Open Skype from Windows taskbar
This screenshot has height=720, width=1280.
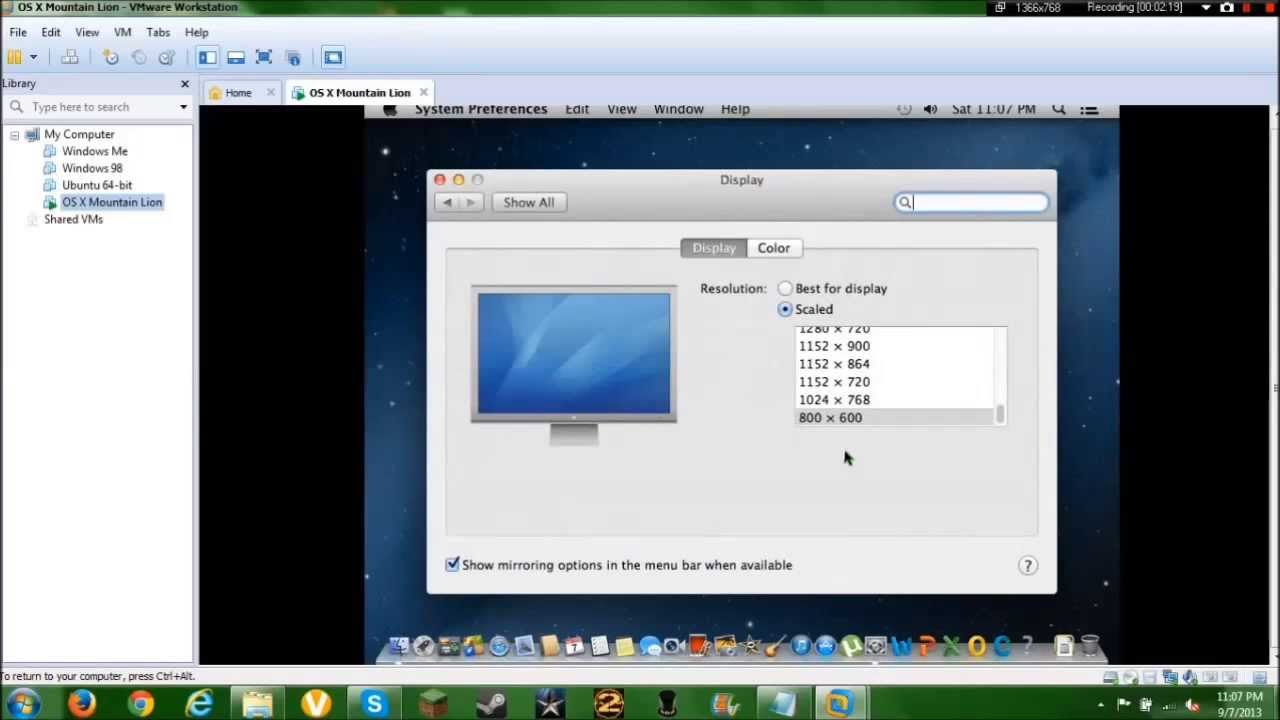tap(374, 704)
